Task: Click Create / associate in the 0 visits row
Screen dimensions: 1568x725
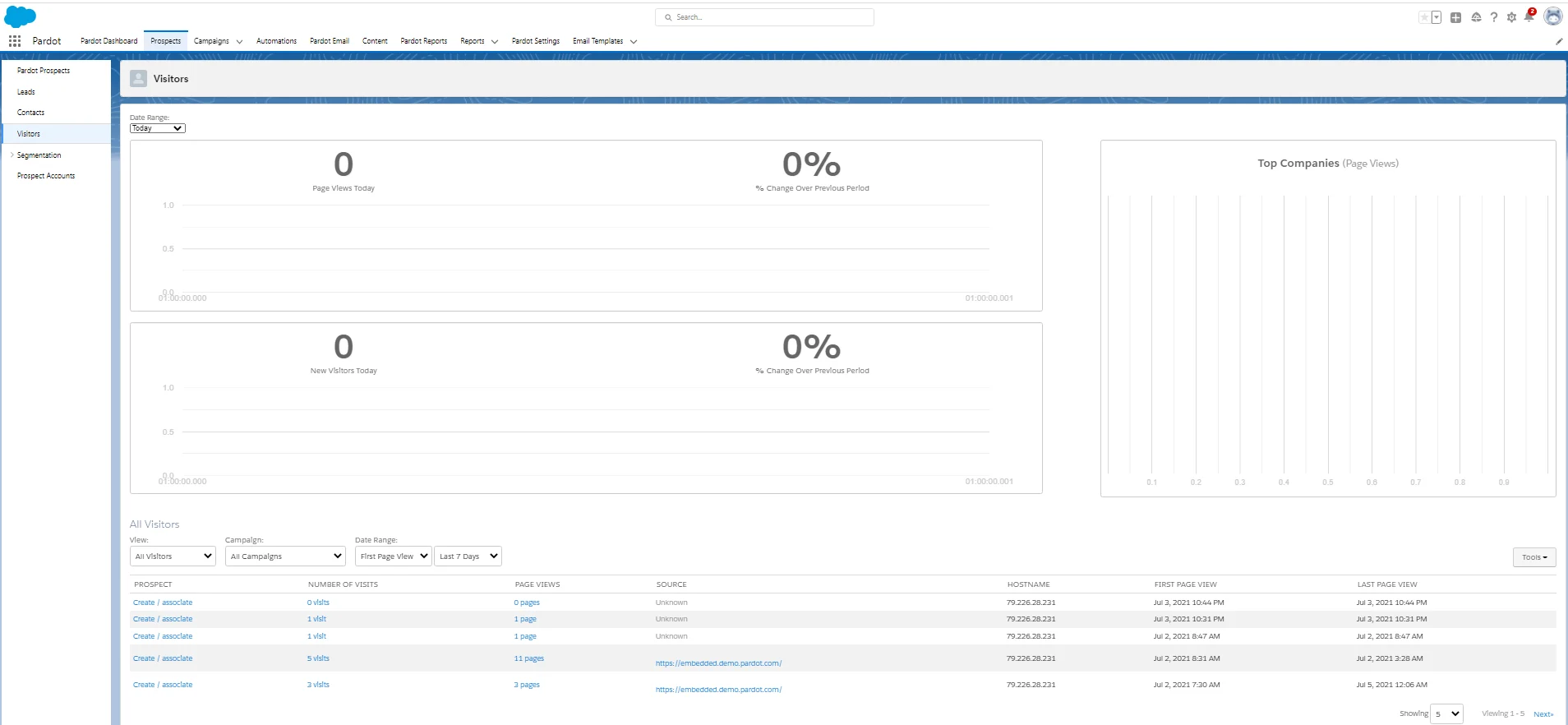Action: [x=163, y=603]
